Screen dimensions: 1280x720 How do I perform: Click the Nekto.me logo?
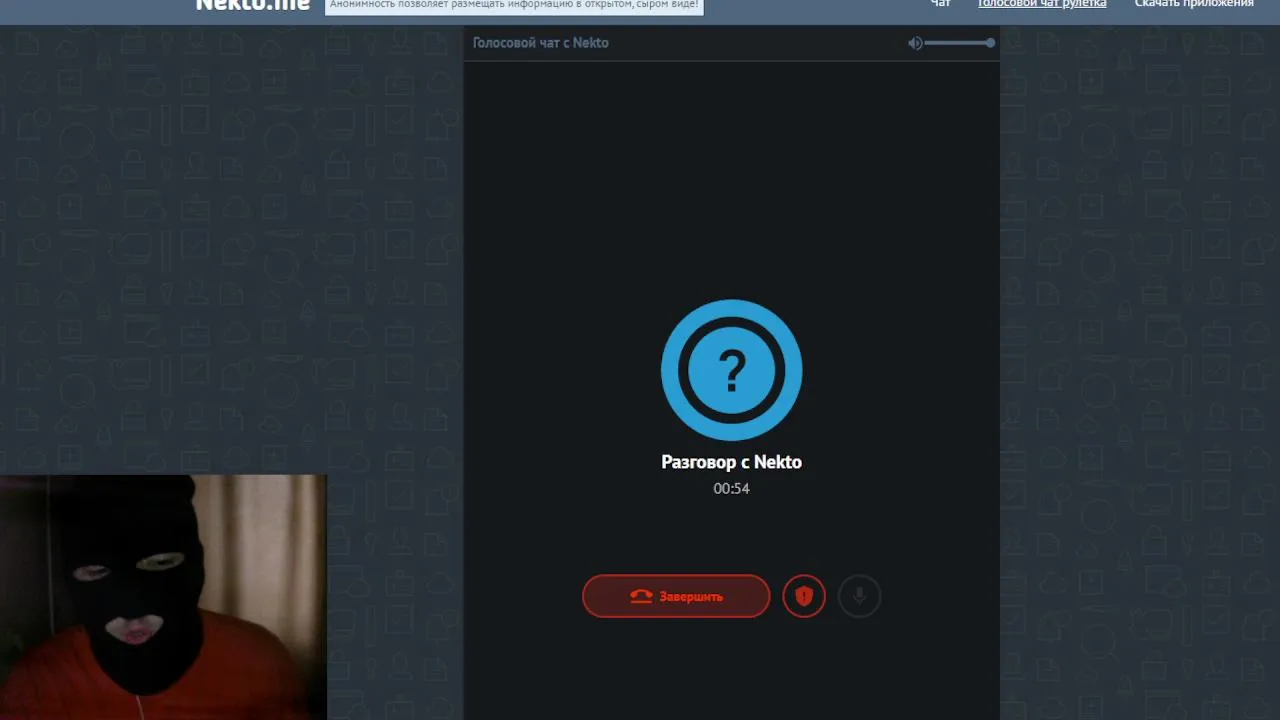click(x=252, y=5)
